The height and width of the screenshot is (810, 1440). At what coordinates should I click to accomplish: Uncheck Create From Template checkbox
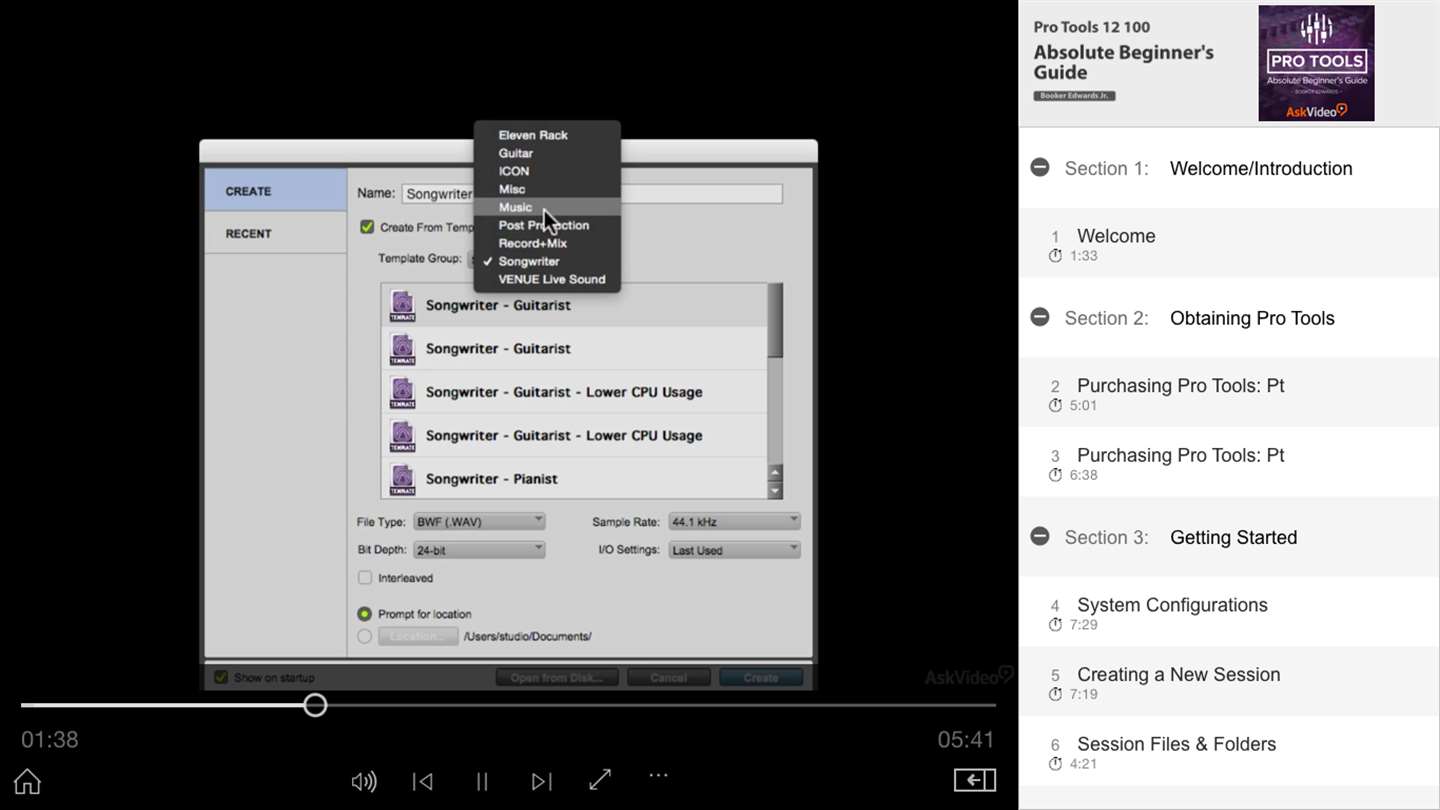(366, 227)
